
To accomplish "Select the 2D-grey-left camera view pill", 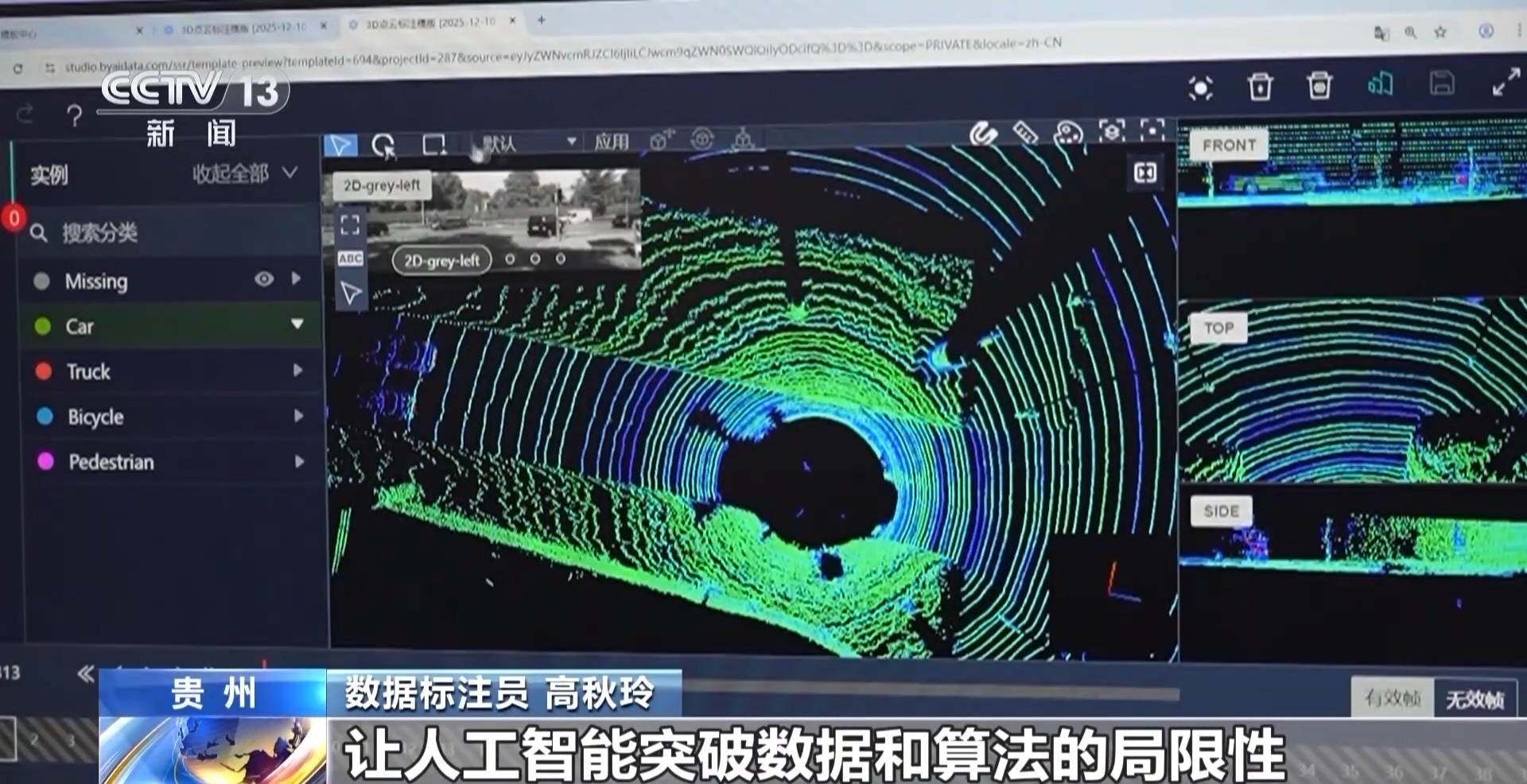I will click(x=441, y=260).
